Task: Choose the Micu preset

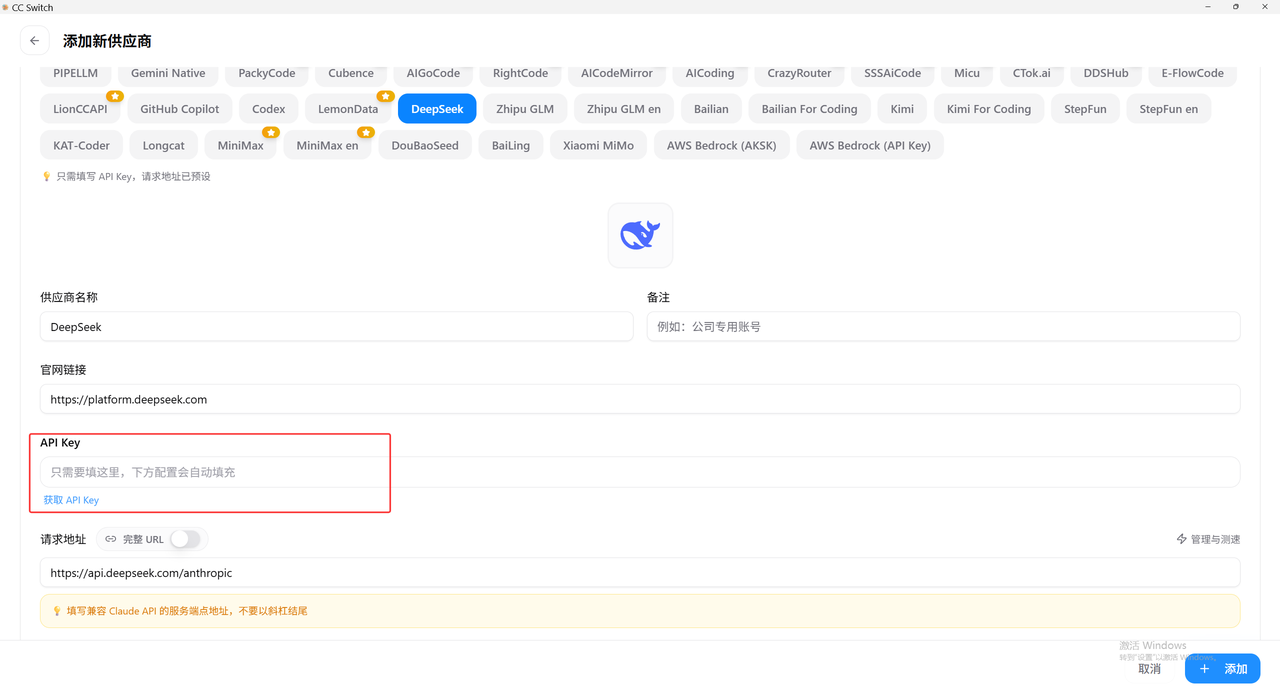Action: (x=967, y=73)
